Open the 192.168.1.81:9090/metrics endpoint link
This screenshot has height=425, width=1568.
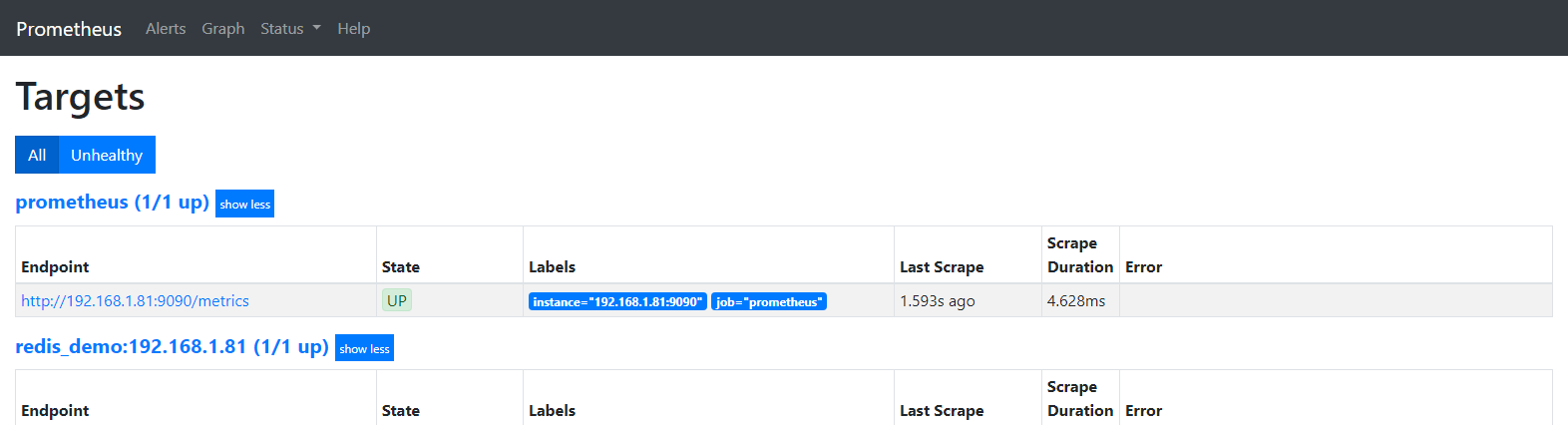(135, 300)
